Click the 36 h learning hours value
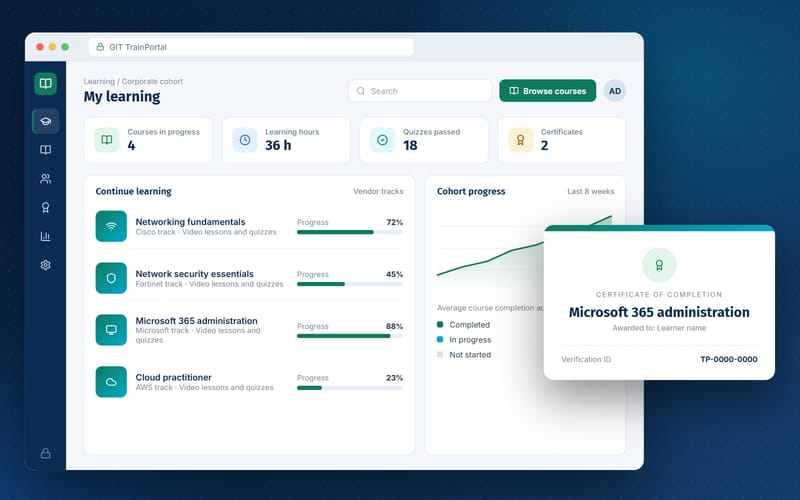800x500 pixels. (278, 145)
